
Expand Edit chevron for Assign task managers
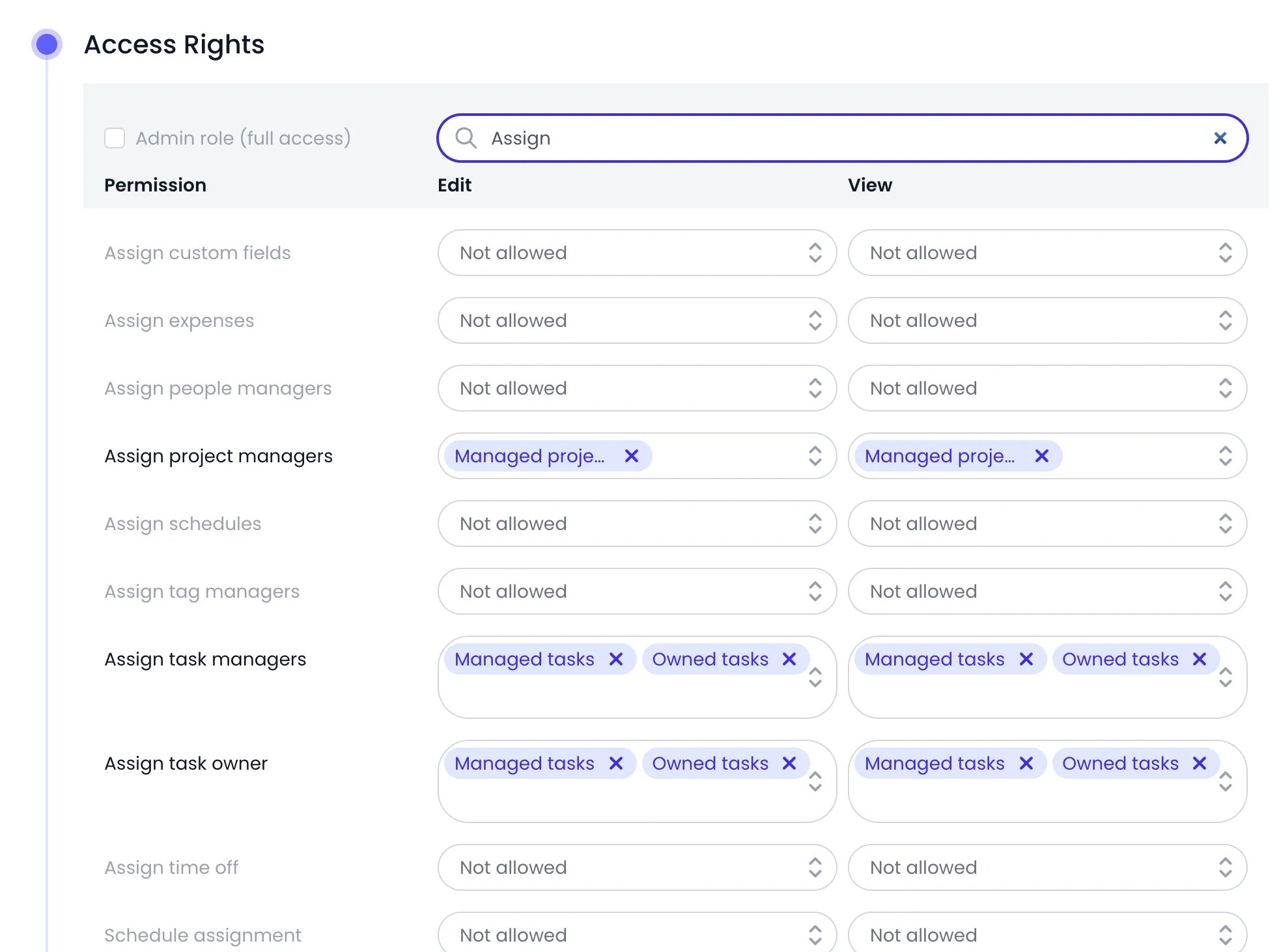coord(815,677)
